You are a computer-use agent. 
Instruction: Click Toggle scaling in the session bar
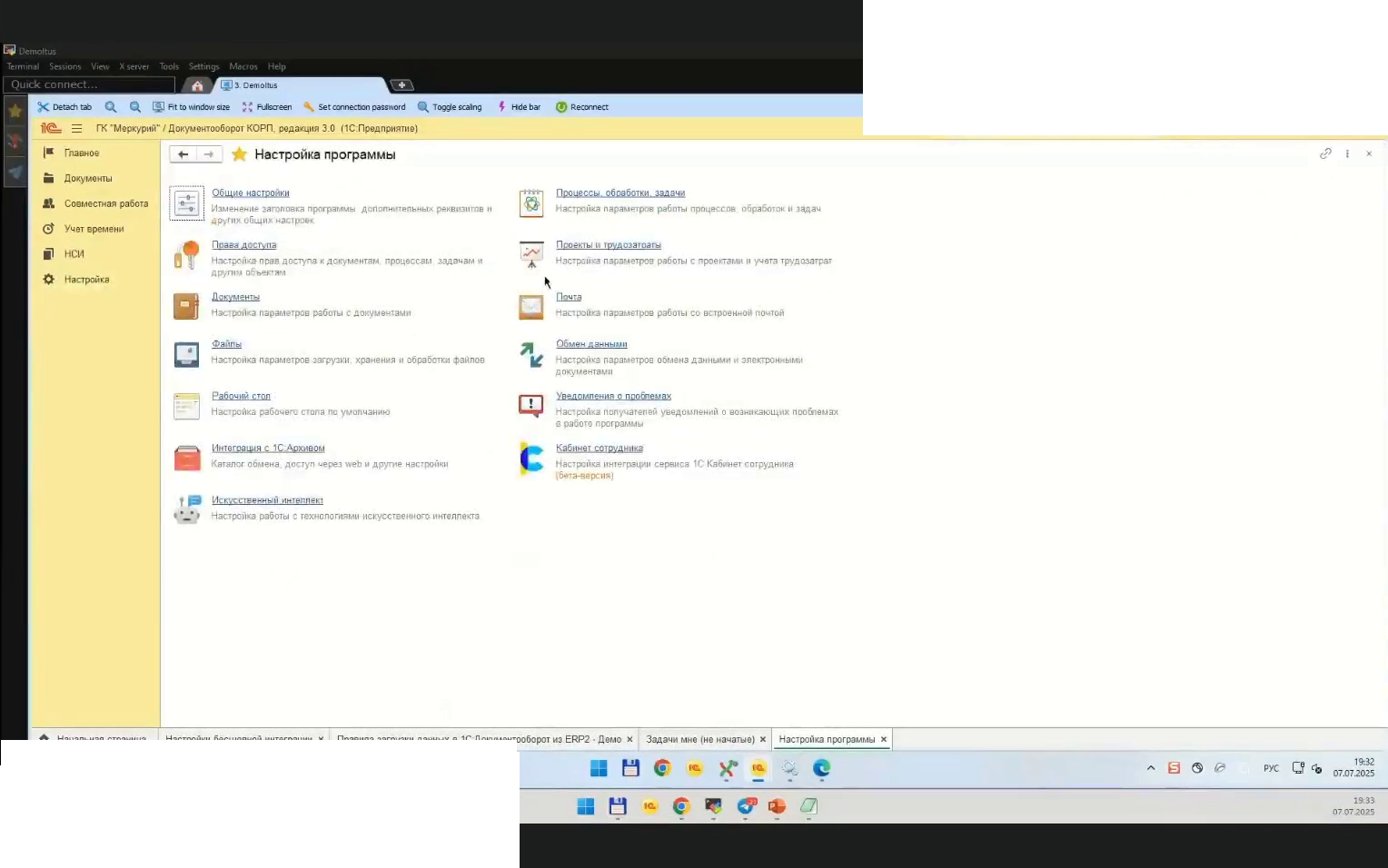[450, 107]
